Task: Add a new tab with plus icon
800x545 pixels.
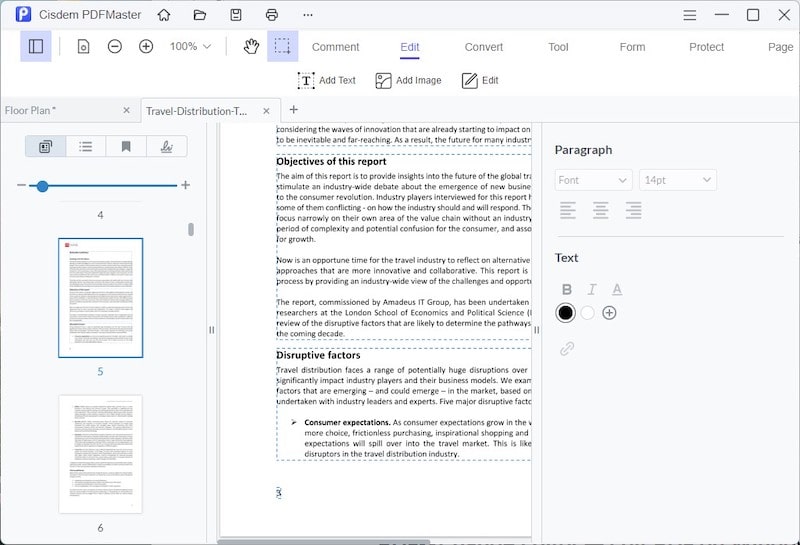Action: tap(293, 109)
